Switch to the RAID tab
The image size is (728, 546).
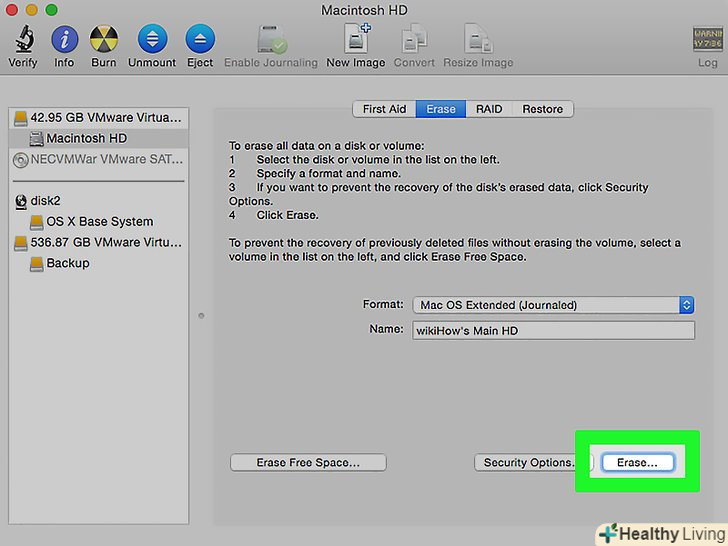489,109
